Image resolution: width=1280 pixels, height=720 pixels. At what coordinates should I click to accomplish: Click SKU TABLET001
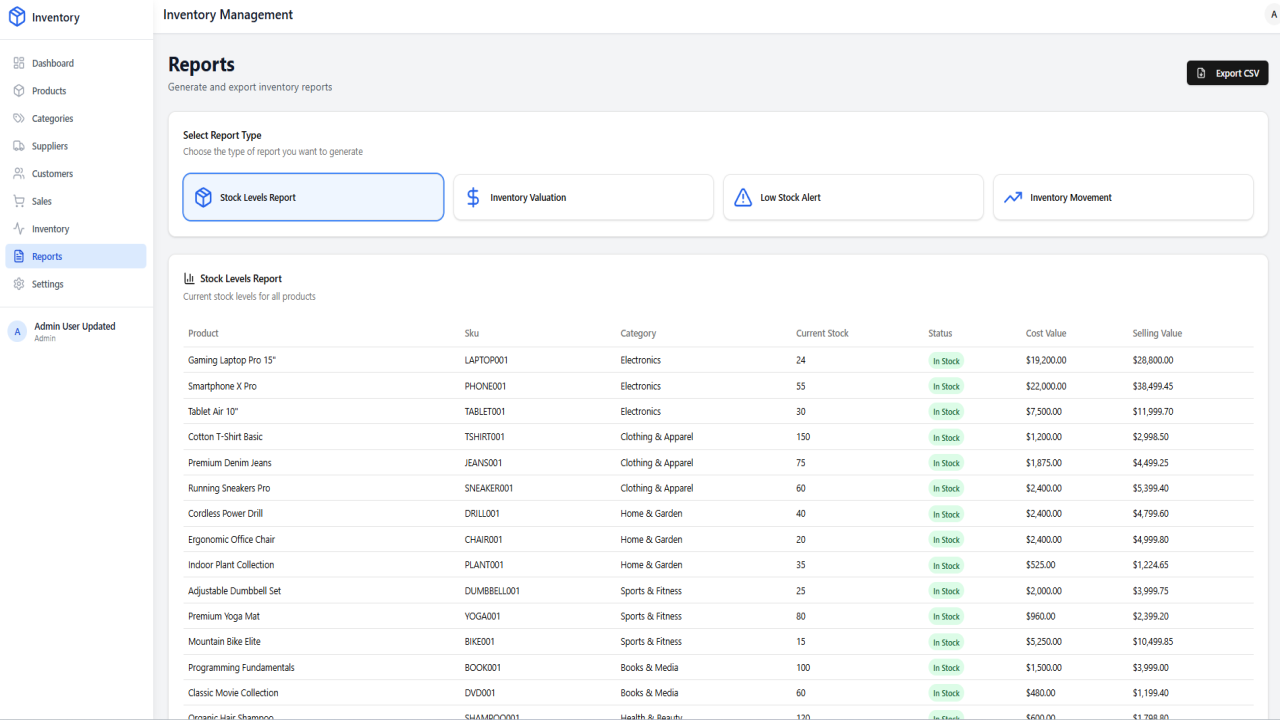click(485, 412)
